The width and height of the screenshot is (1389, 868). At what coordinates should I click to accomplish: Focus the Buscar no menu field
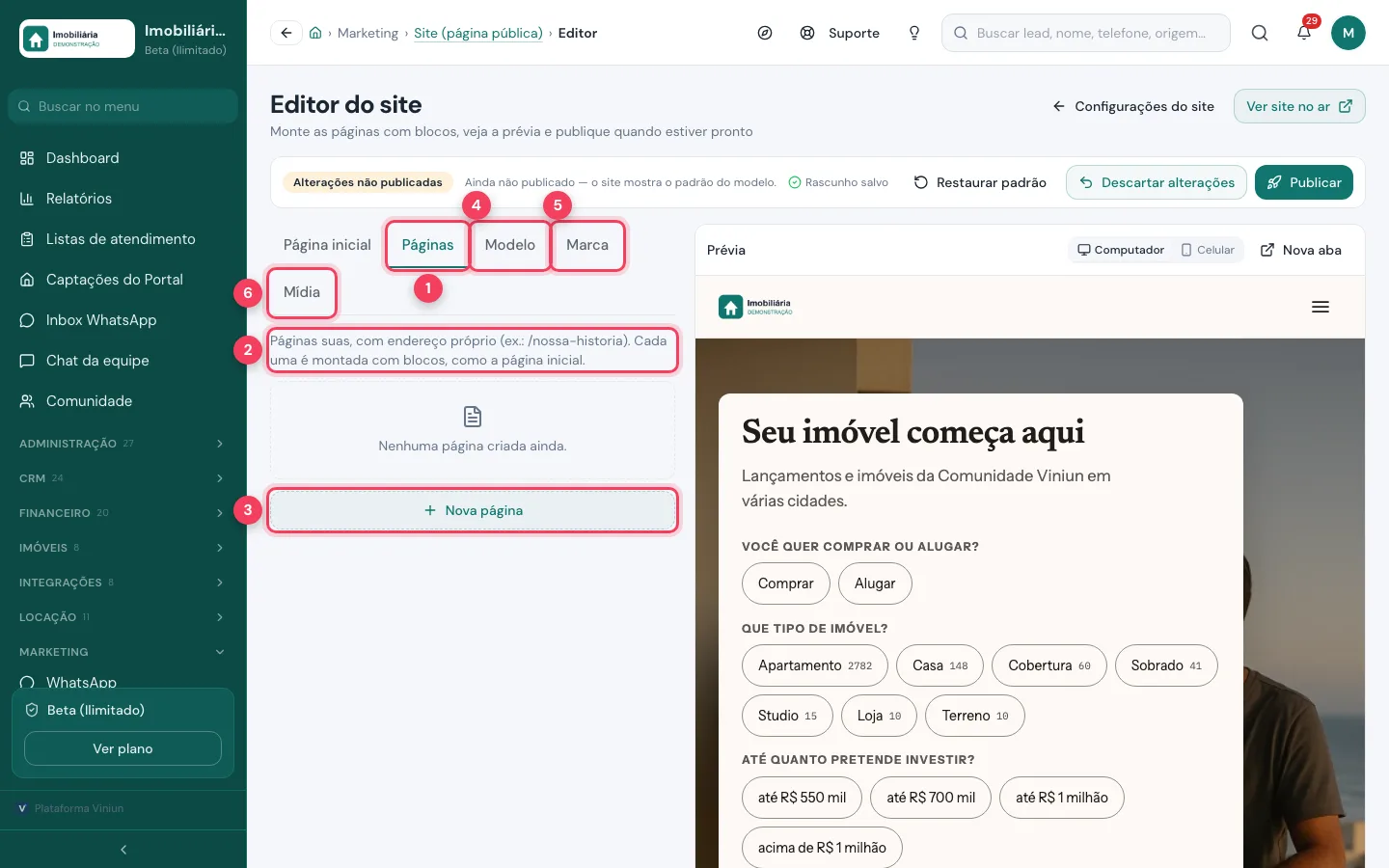point(123,106)
